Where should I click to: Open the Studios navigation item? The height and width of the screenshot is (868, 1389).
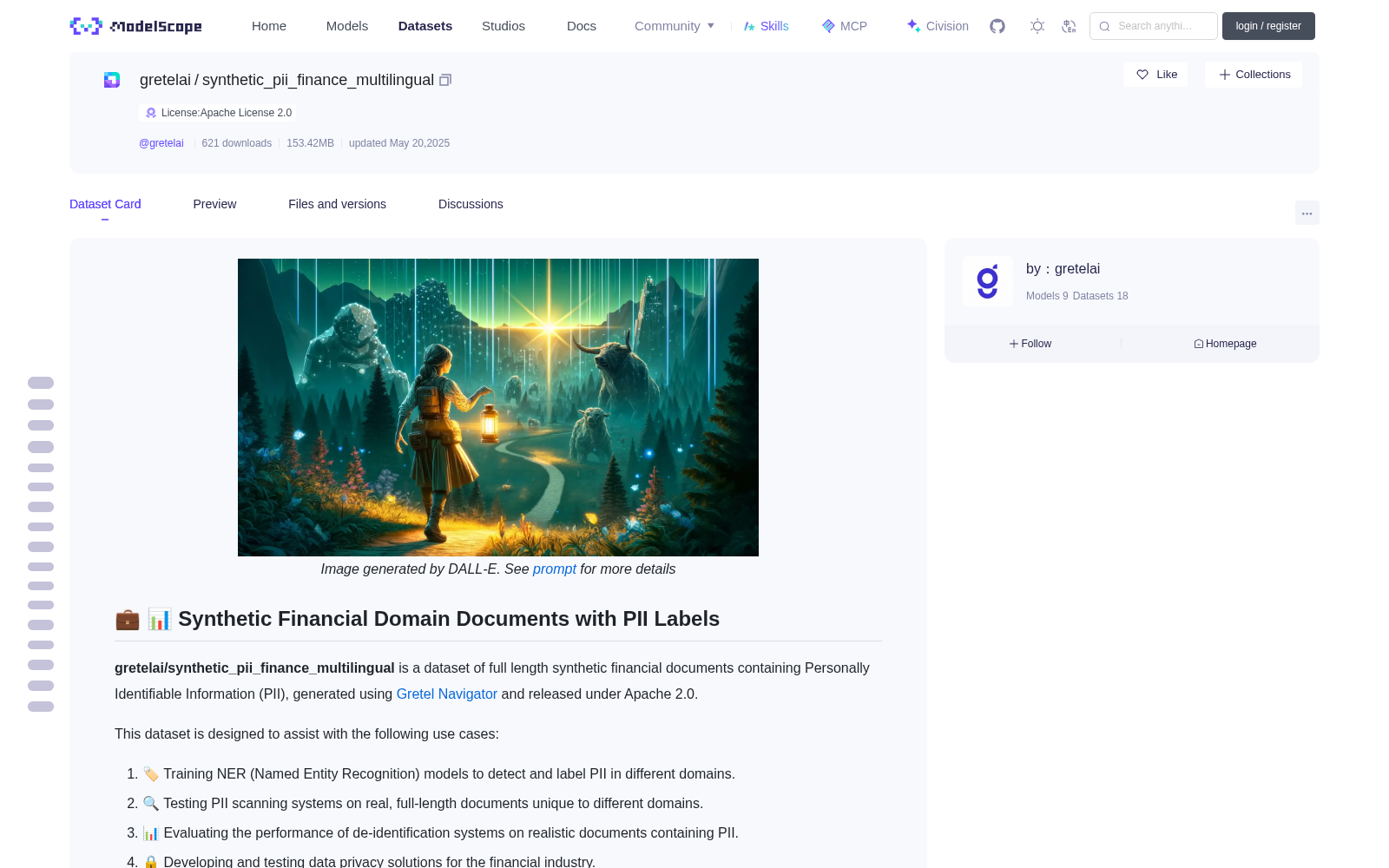tap(504, 26)
